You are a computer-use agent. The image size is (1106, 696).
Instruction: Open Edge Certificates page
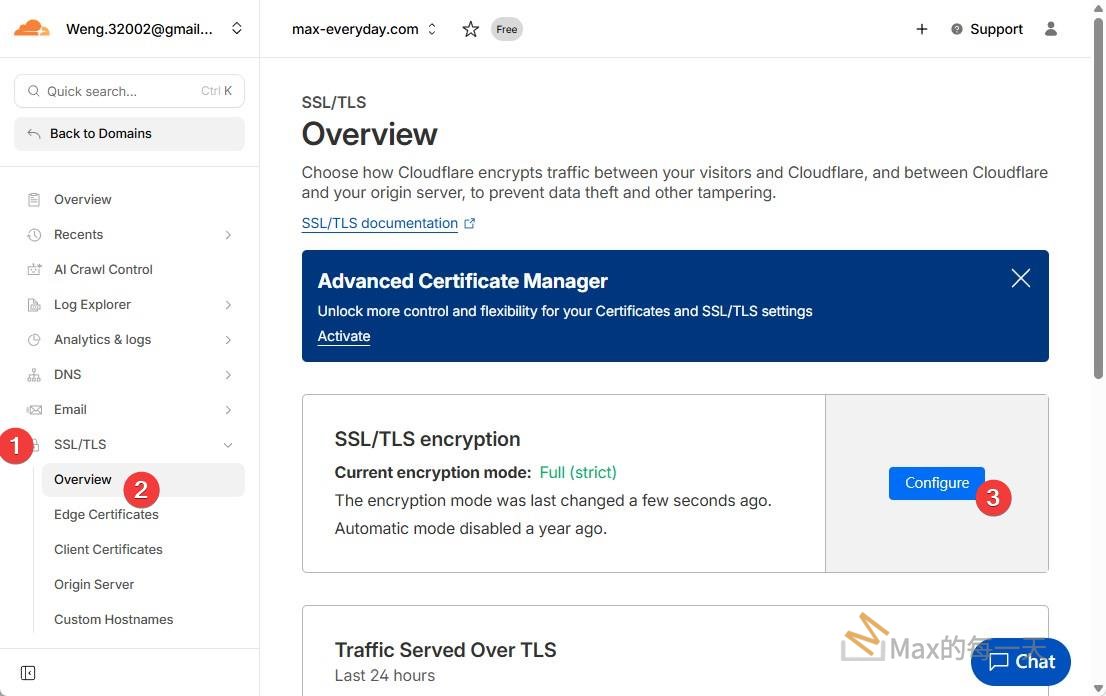(106, 514)
